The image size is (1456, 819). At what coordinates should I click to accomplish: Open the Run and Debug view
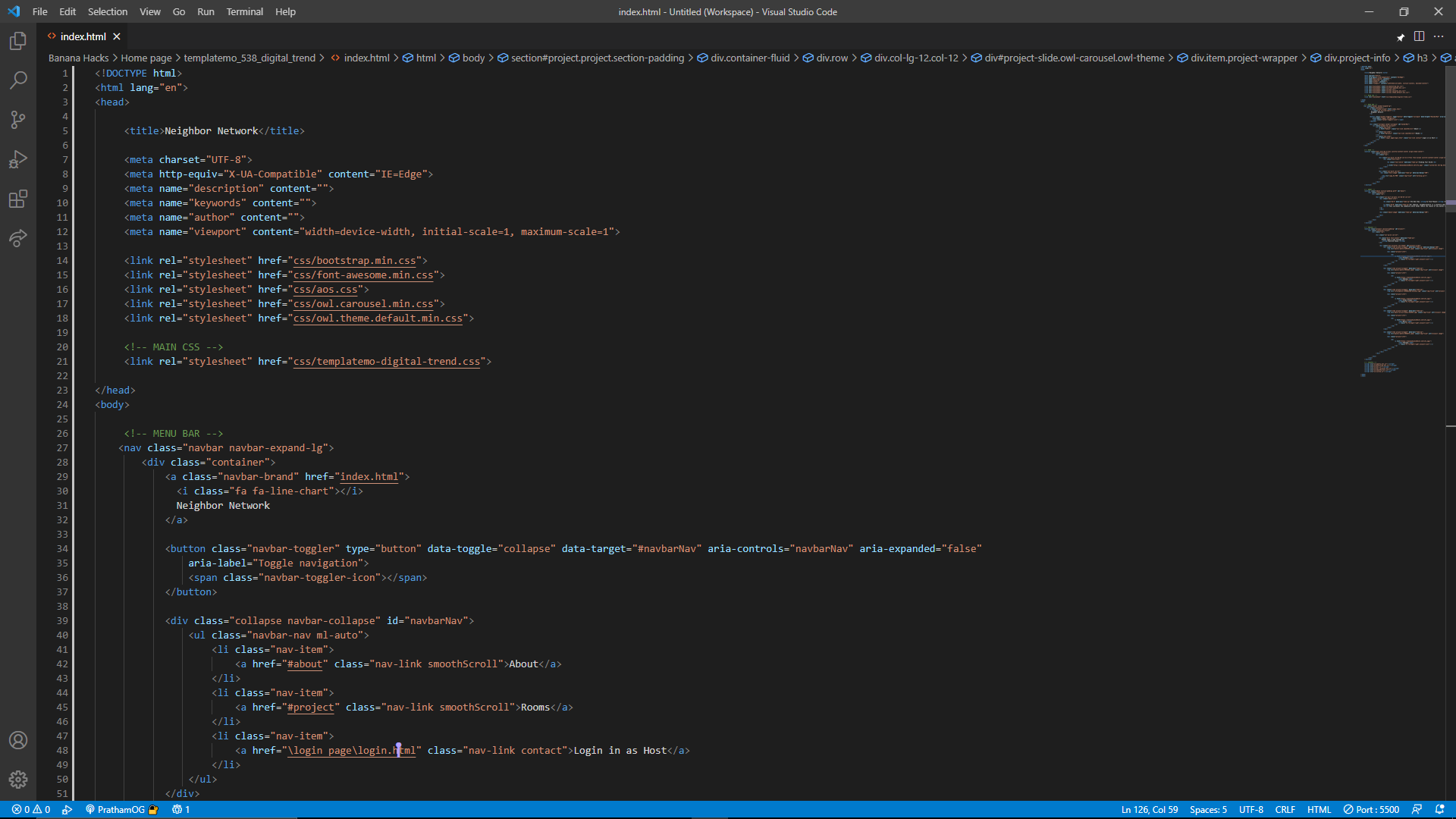[x=18, y=159]
